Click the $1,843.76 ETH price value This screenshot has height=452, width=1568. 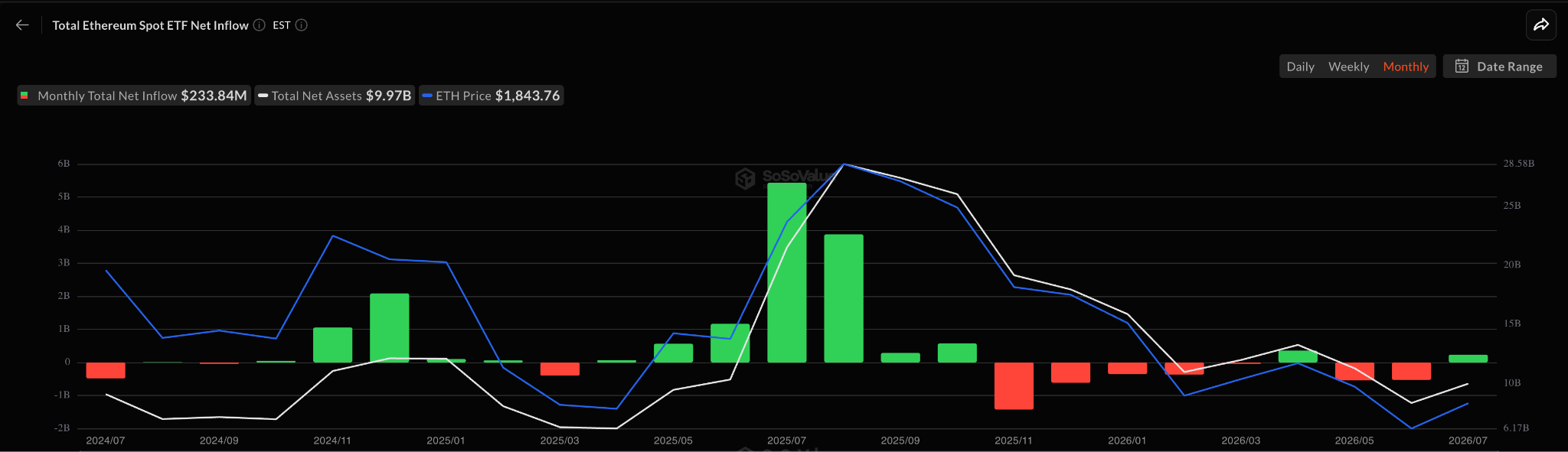528,96
